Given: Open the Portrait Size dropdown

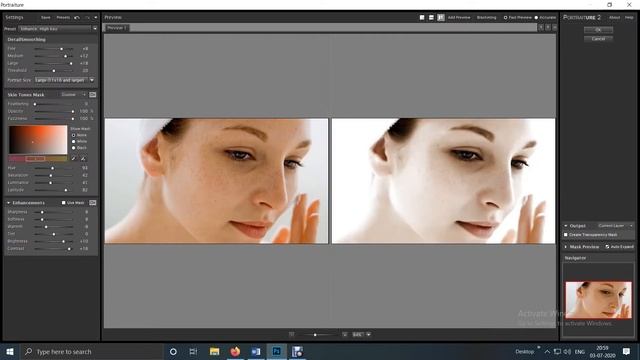Looking at the screenshot, I should pyautogui.click(x=64, y=80).
